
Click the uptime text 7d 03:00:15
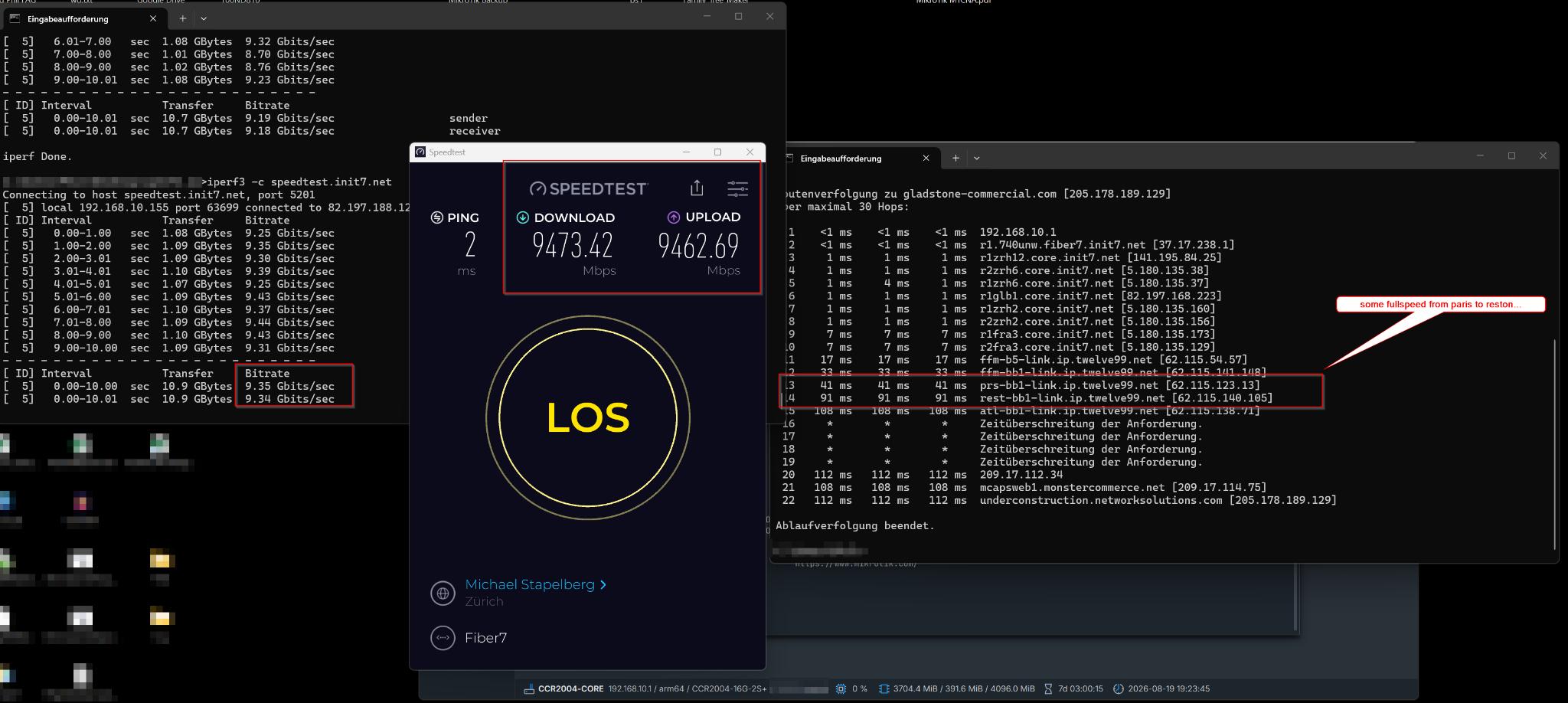(1080, 688)
